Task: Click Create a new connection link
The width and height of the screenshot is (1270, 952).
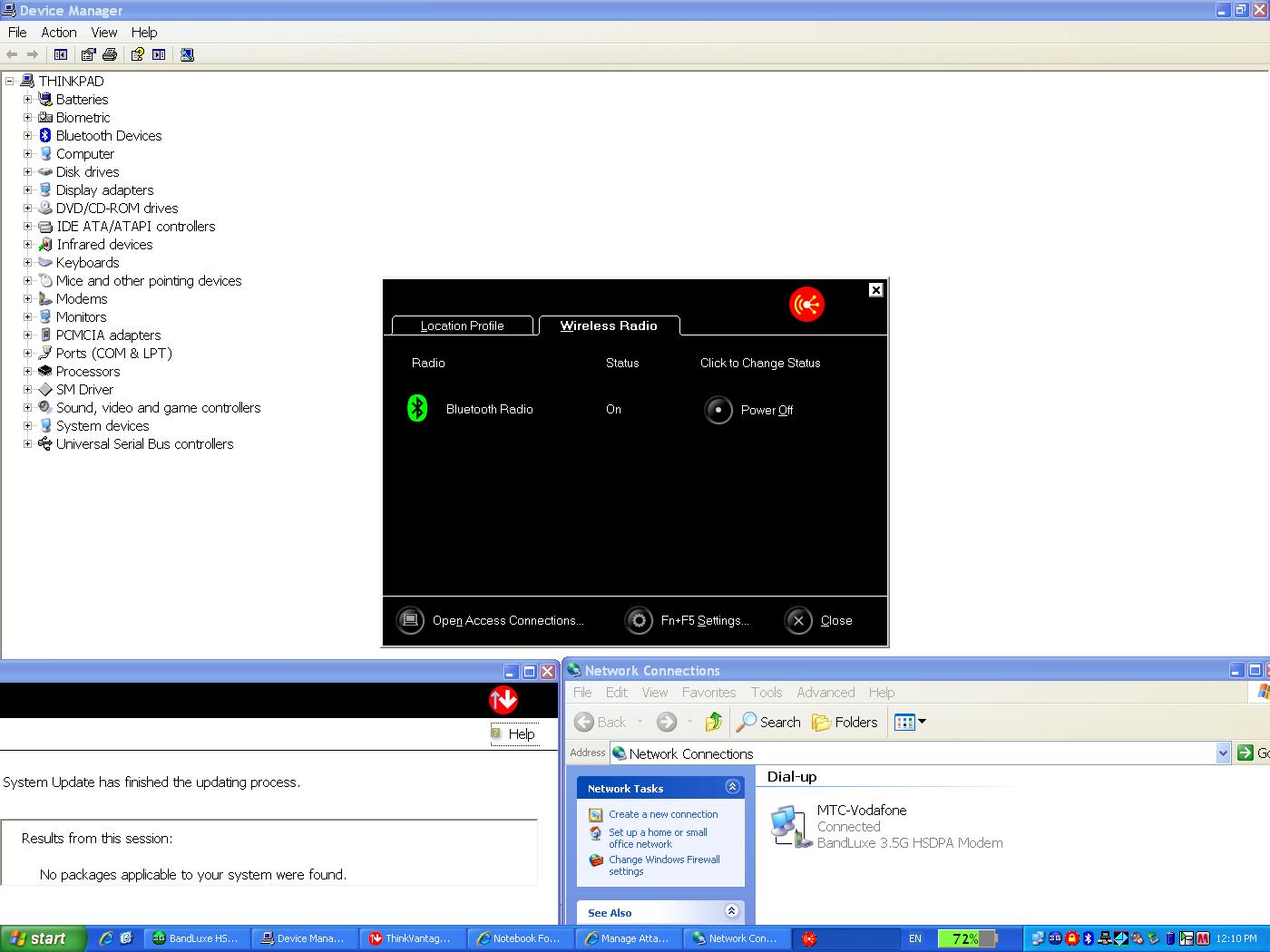Action: click(663, 814)
